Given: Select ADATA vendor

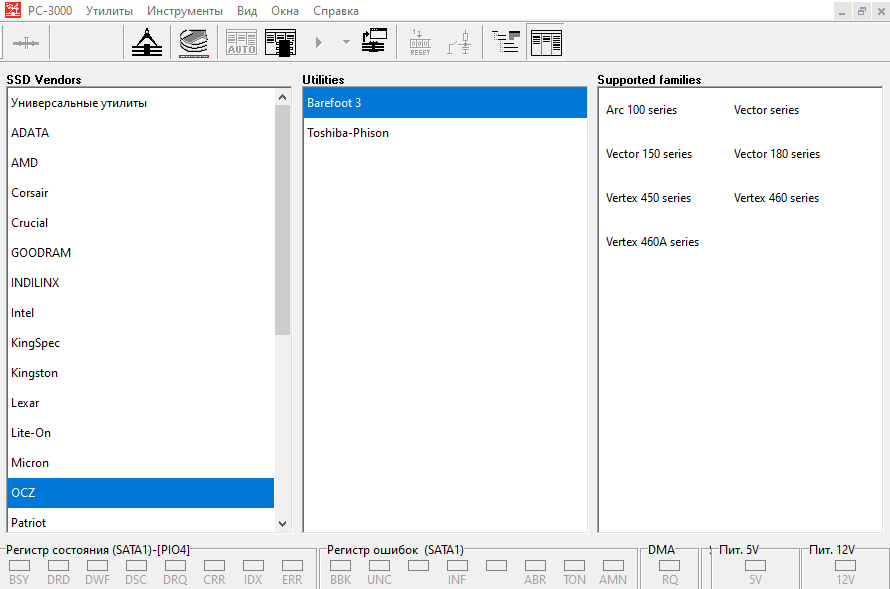Looking at the screenshot, I should [x=141, y=133].
